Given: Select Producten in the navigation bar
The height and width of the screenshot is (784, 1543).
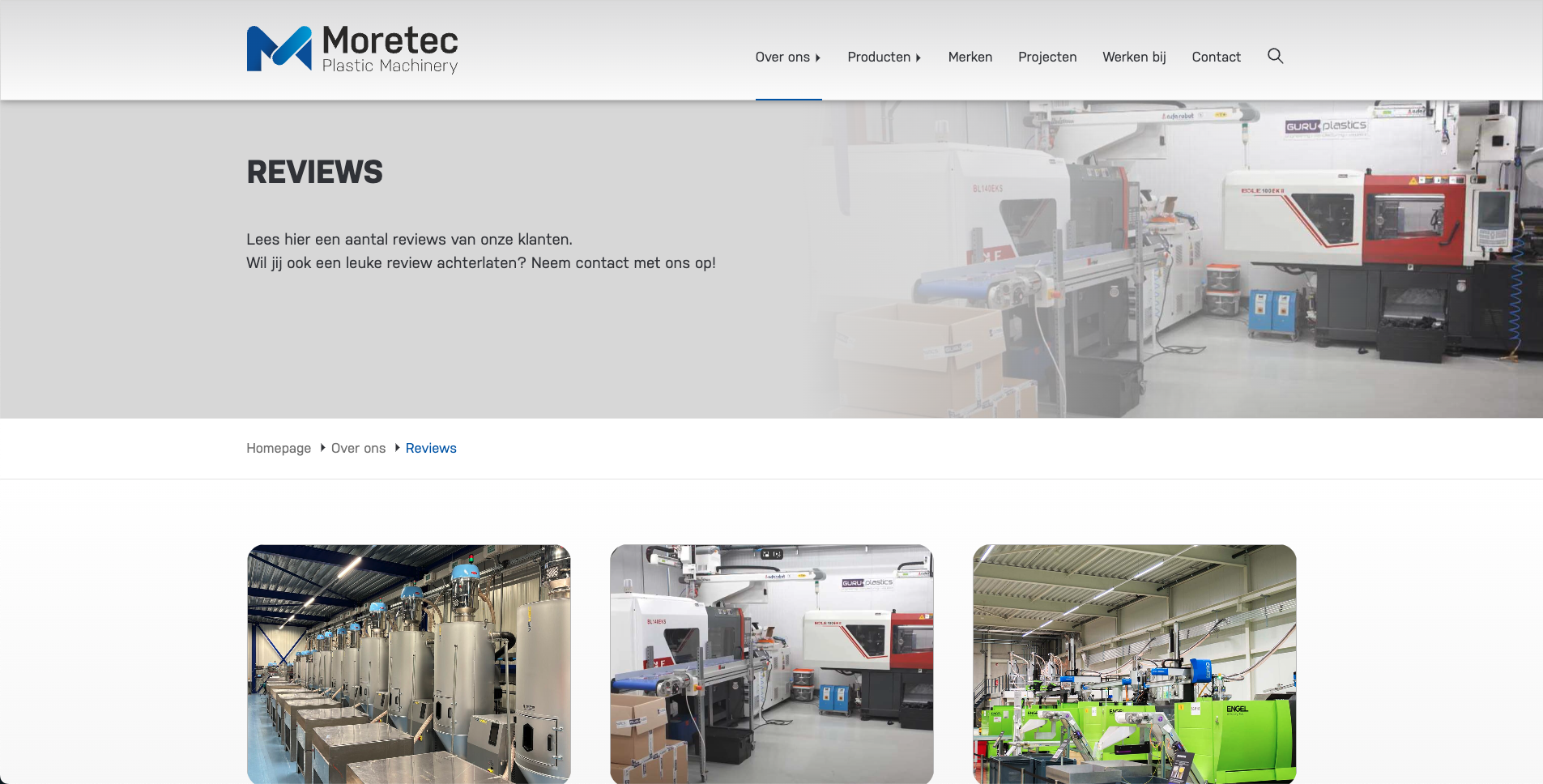Looking at the screenshot, I should coord(878,57).
